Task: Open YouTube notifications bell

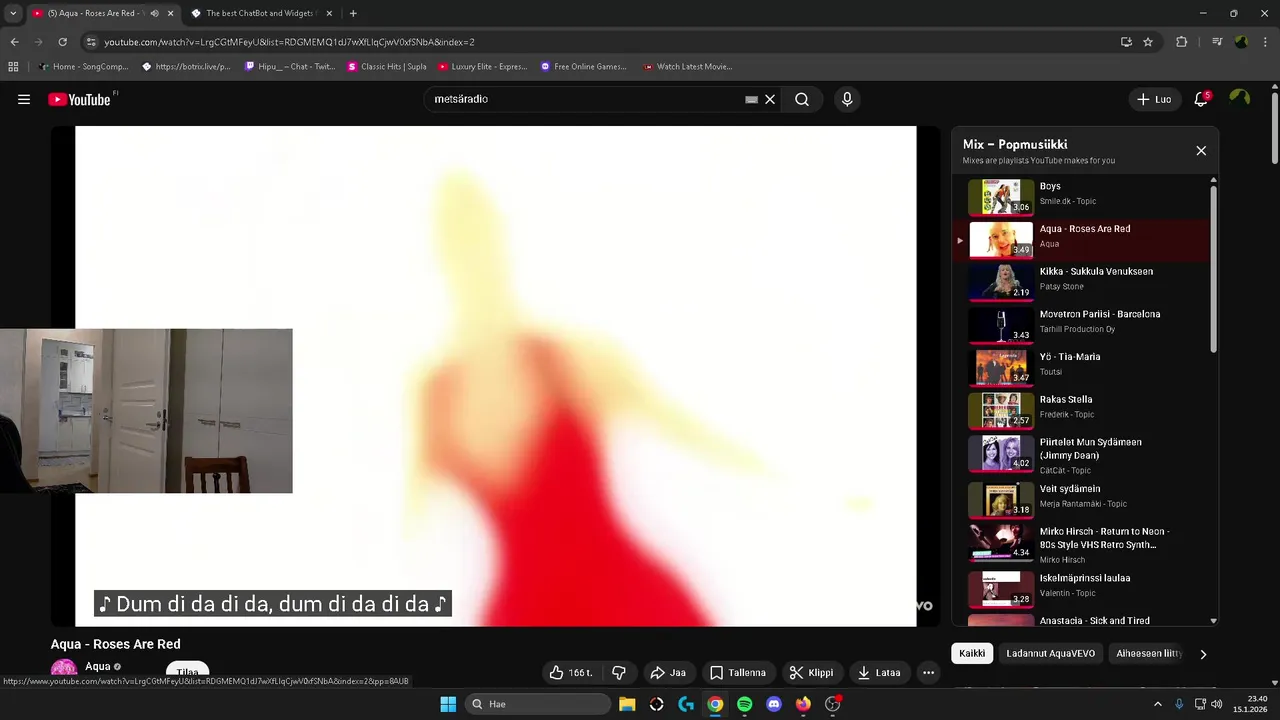Action: click(x=1201, y=99)
